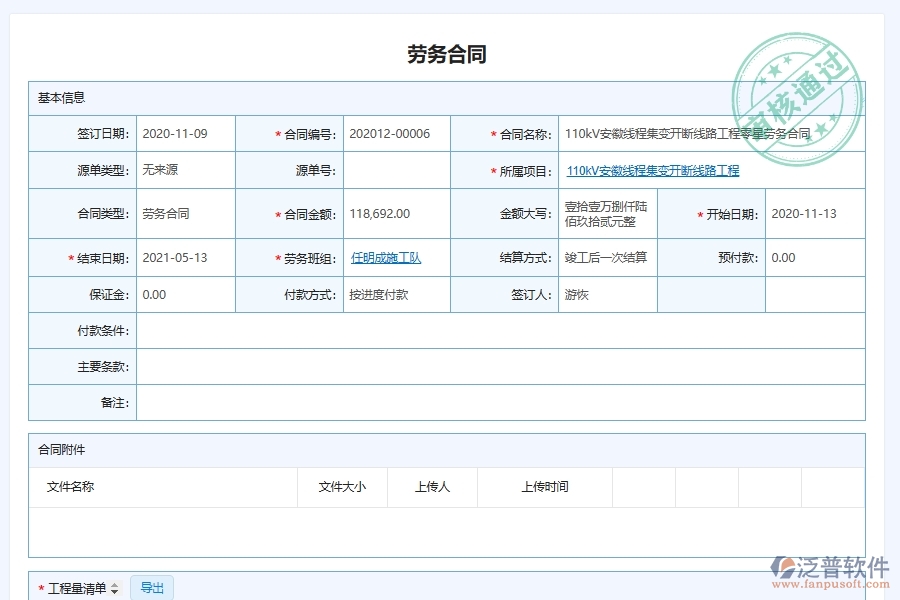900x600 pixels.
Task: Toggle the 工程量清单 sort arrows icon
Action: point(114,589)
